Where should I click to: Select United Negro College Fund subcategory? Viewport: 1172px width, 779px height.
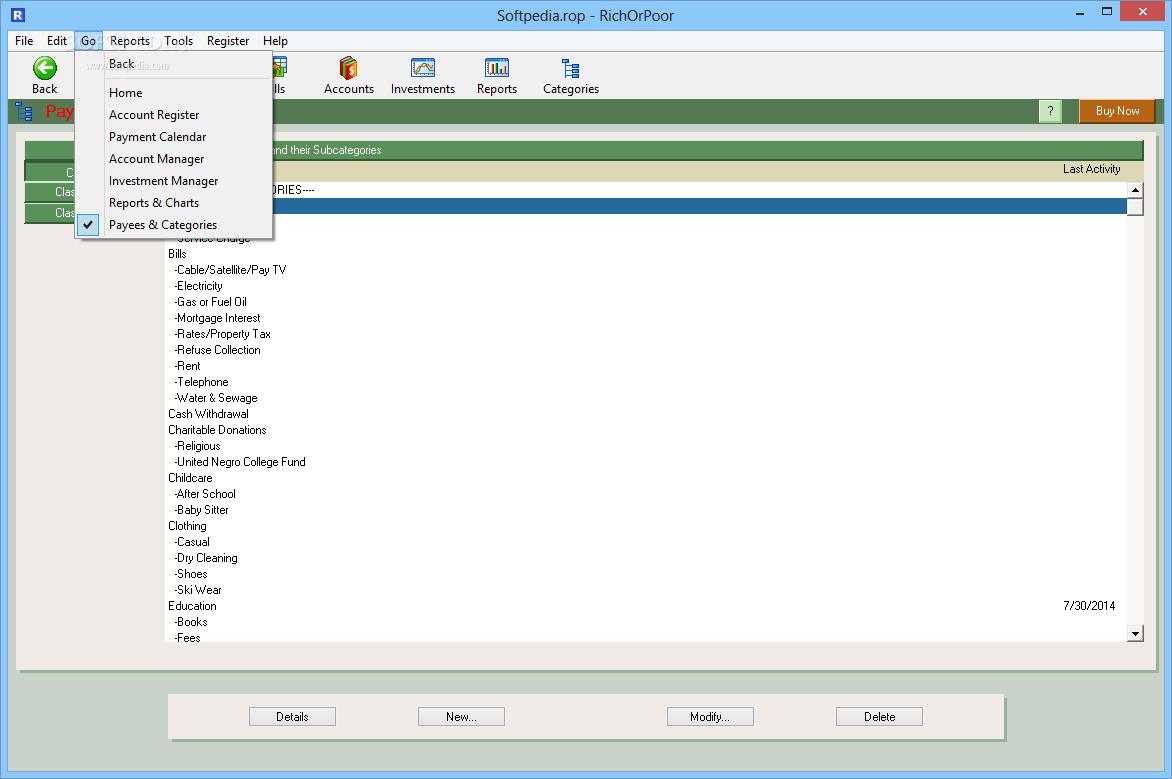pyautogui.click(x=240, y=462)
